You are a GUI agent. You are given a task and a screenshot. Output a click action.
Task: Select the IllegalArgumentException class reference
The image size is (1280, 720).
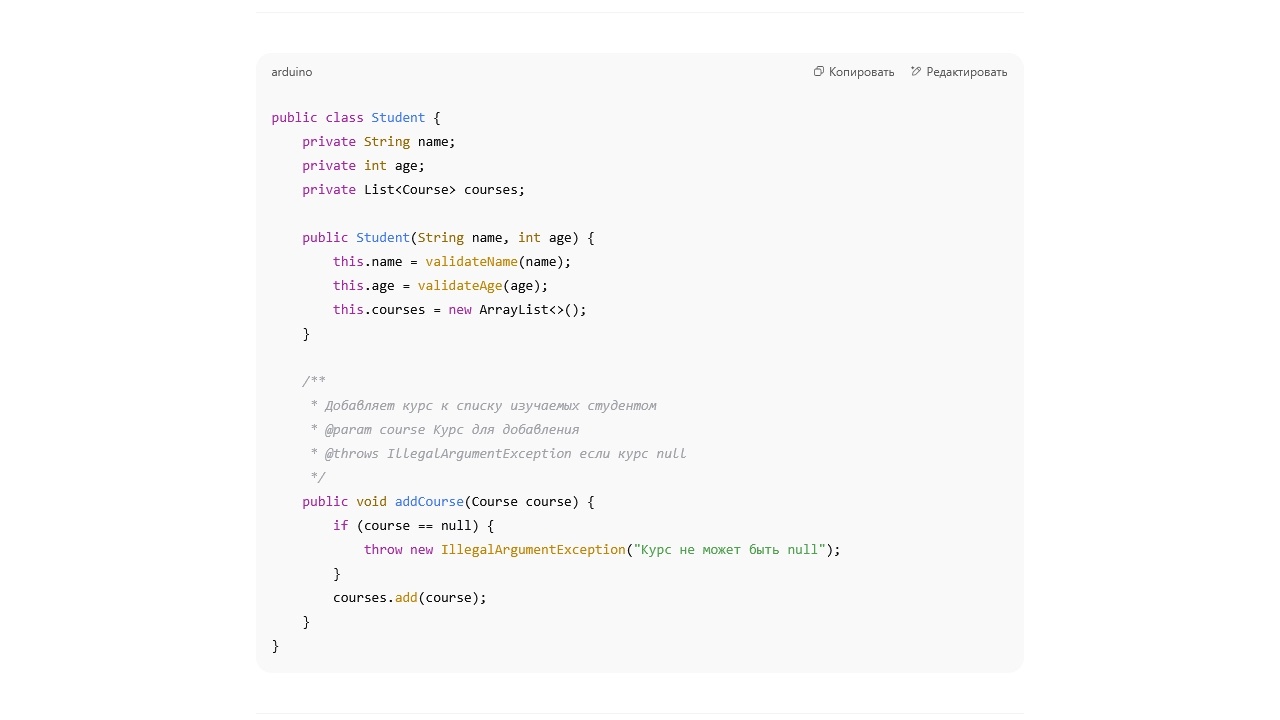[533, 549]
